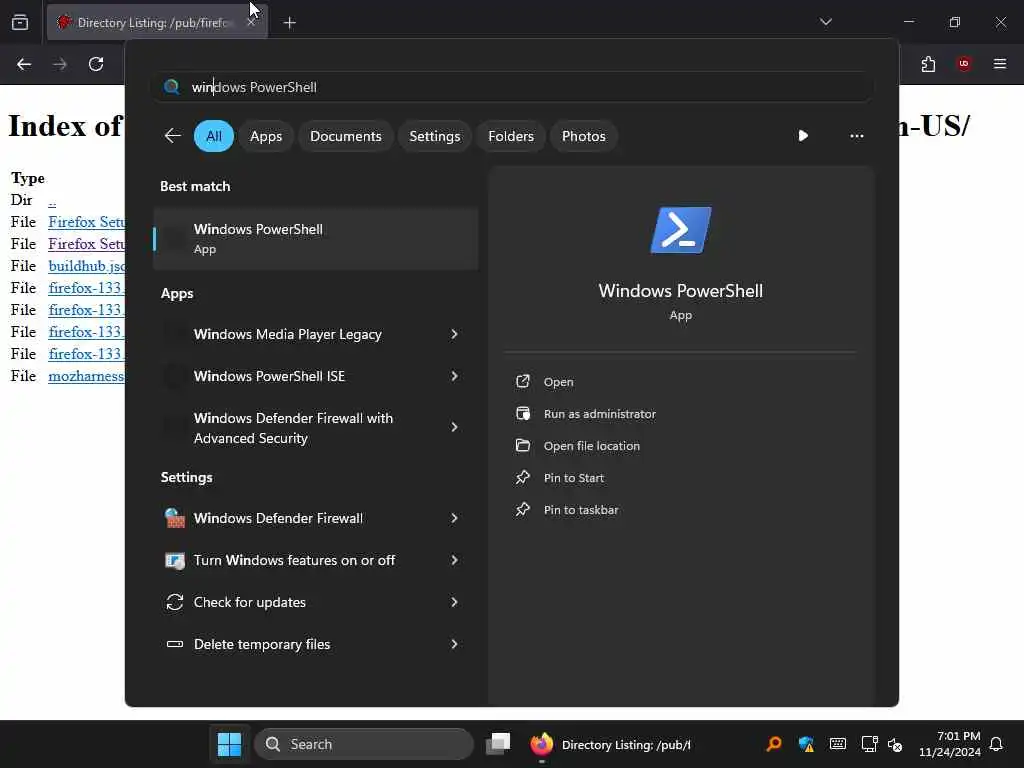Click the parent directory '..' link

tap(52, 200)
